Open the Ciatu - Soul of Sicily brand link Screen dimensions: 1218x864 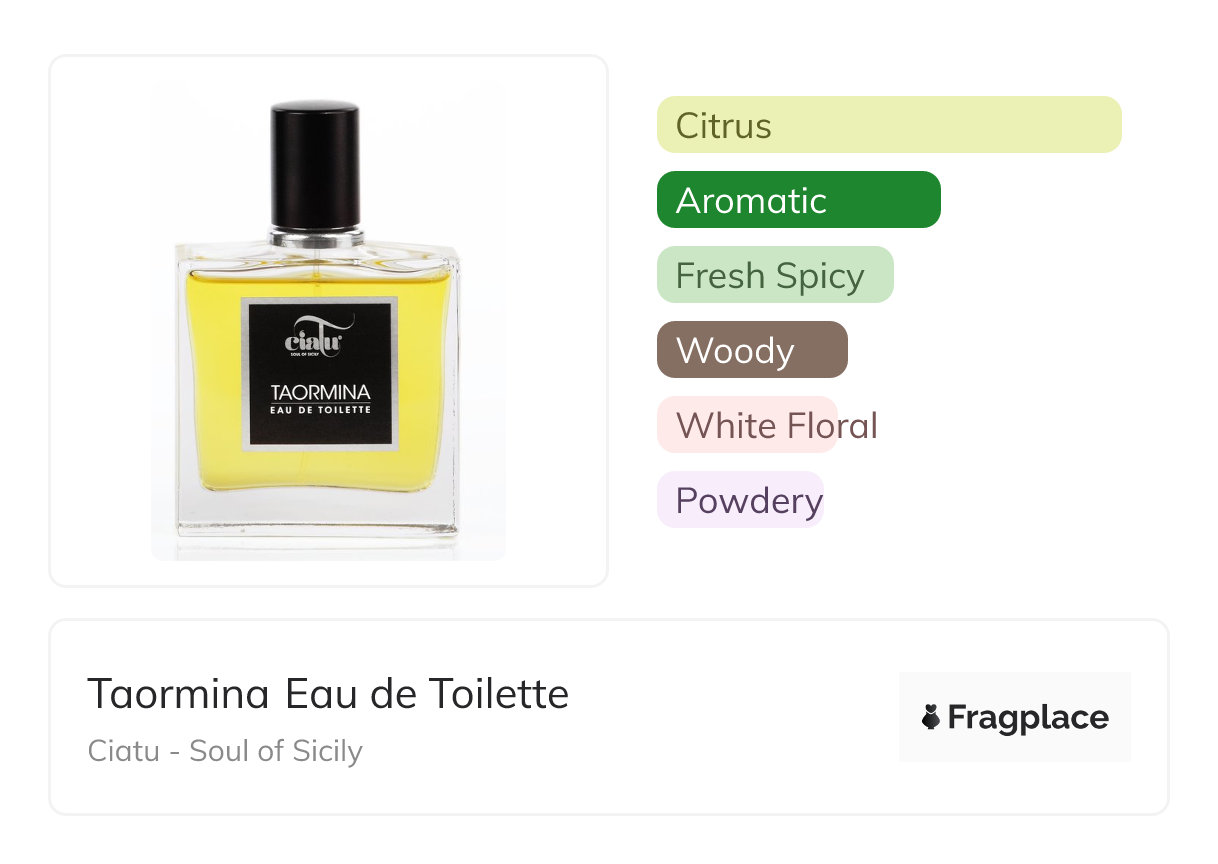[225, 751]
